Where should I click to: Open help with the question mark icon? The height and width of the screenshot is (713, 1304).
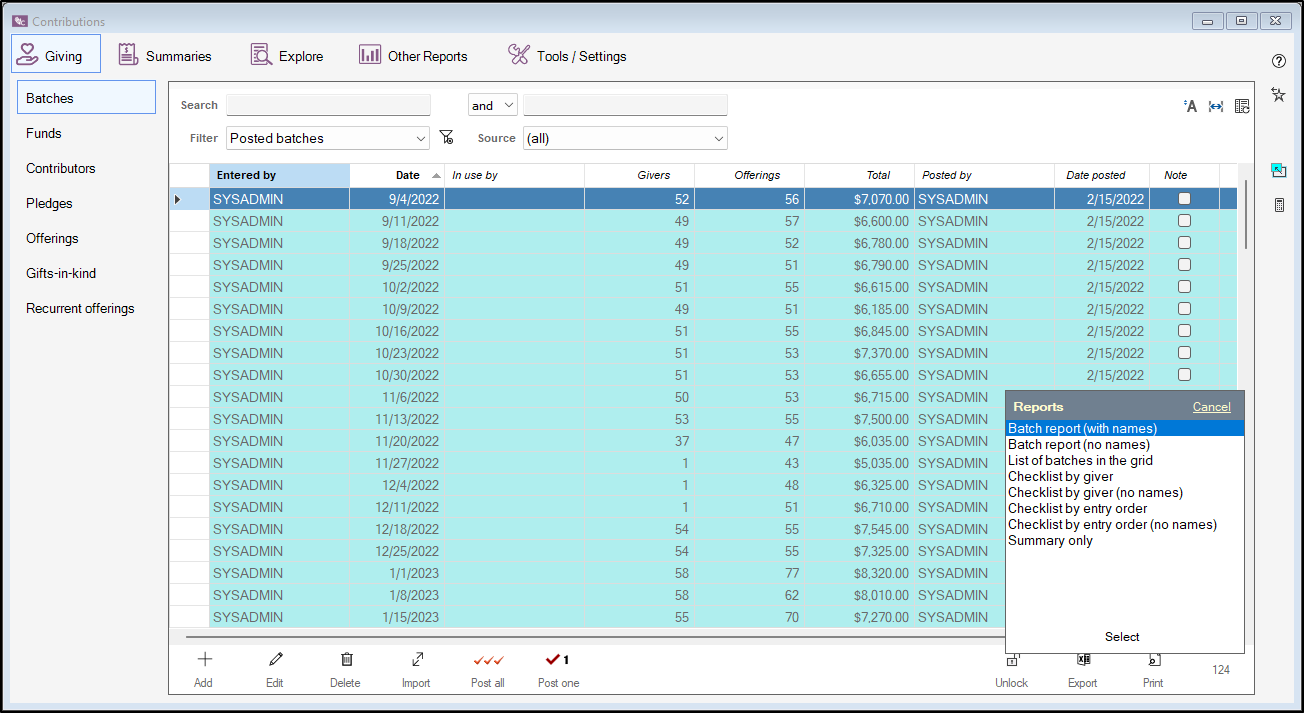1278,61
